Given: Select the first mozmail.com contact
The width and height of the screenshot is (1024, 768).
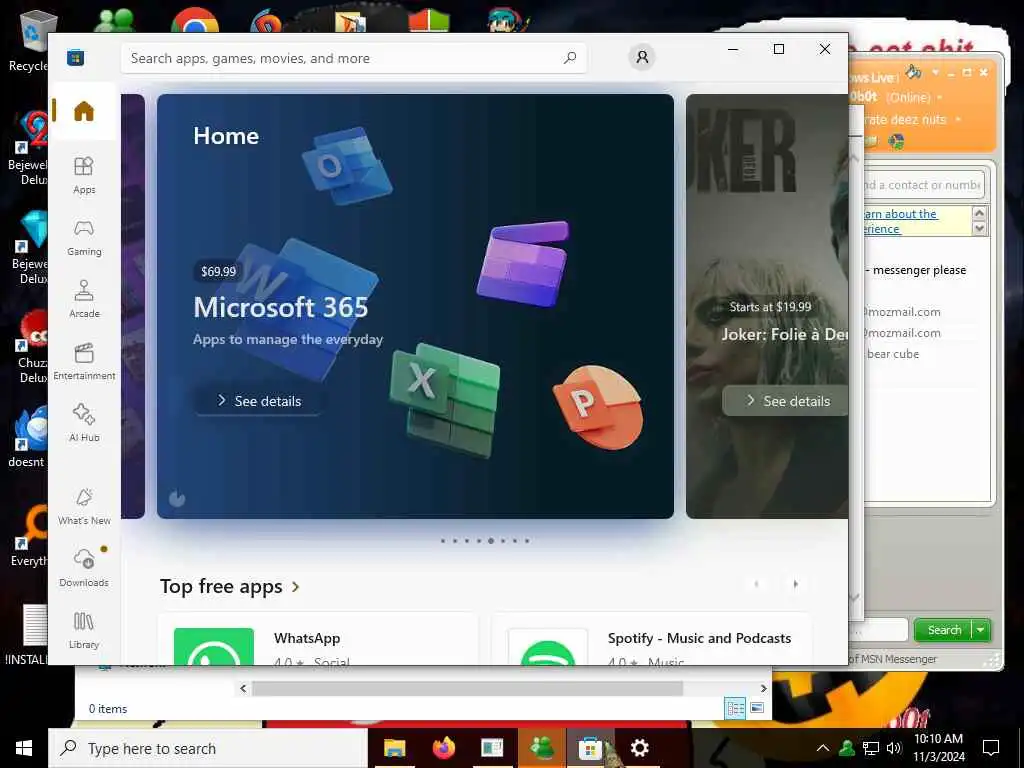Looking at the screenshot, I should pyautogui.click(x=903, y=312).
